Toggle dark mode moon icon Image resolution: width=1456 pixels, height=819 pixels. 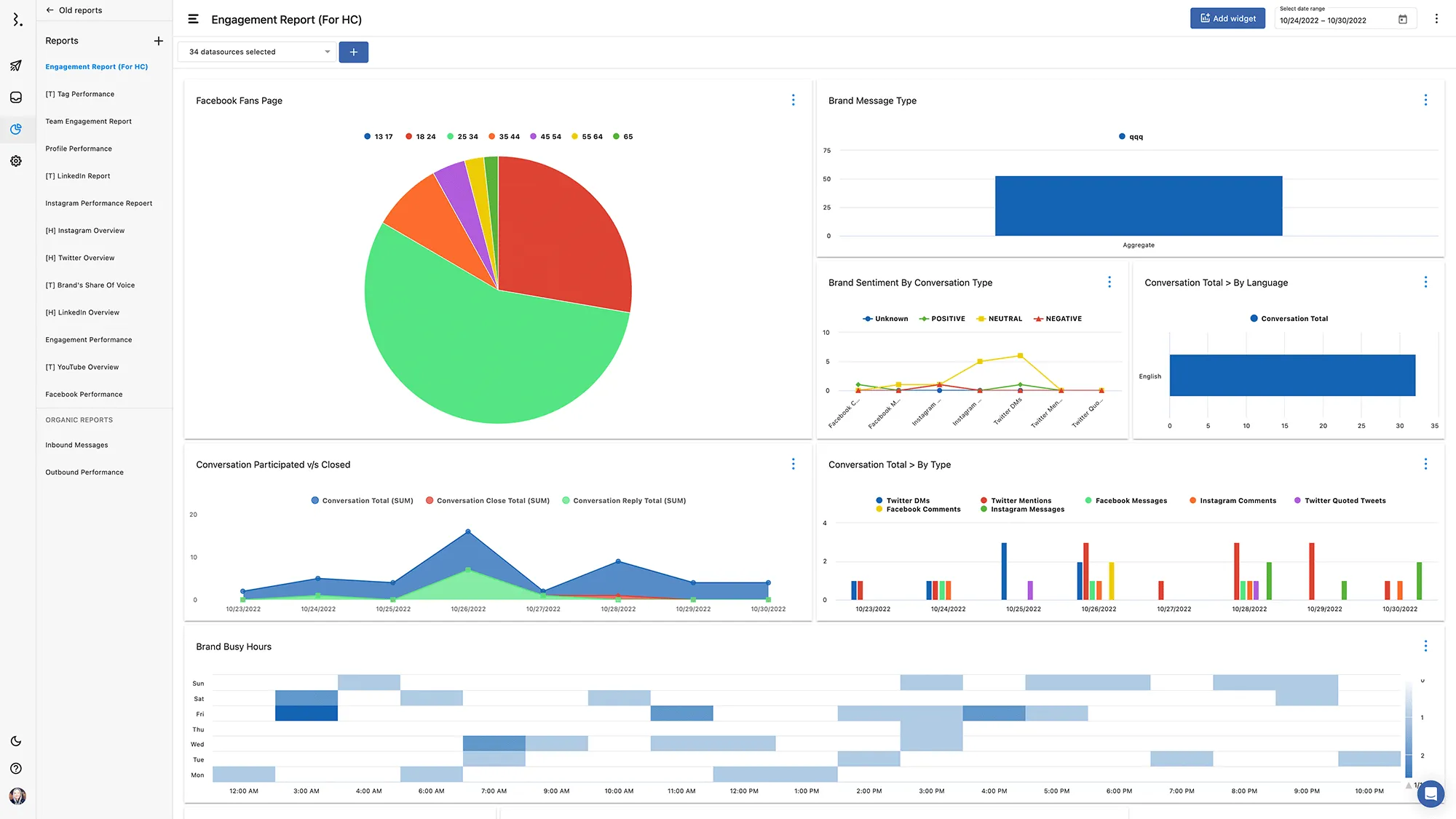[16, 741]
